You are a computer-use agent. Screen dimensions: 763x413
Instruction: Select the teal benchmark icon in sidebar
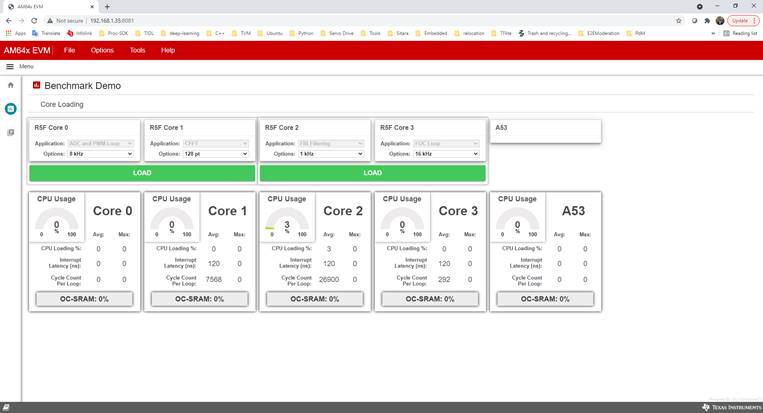tap(11, 108)
